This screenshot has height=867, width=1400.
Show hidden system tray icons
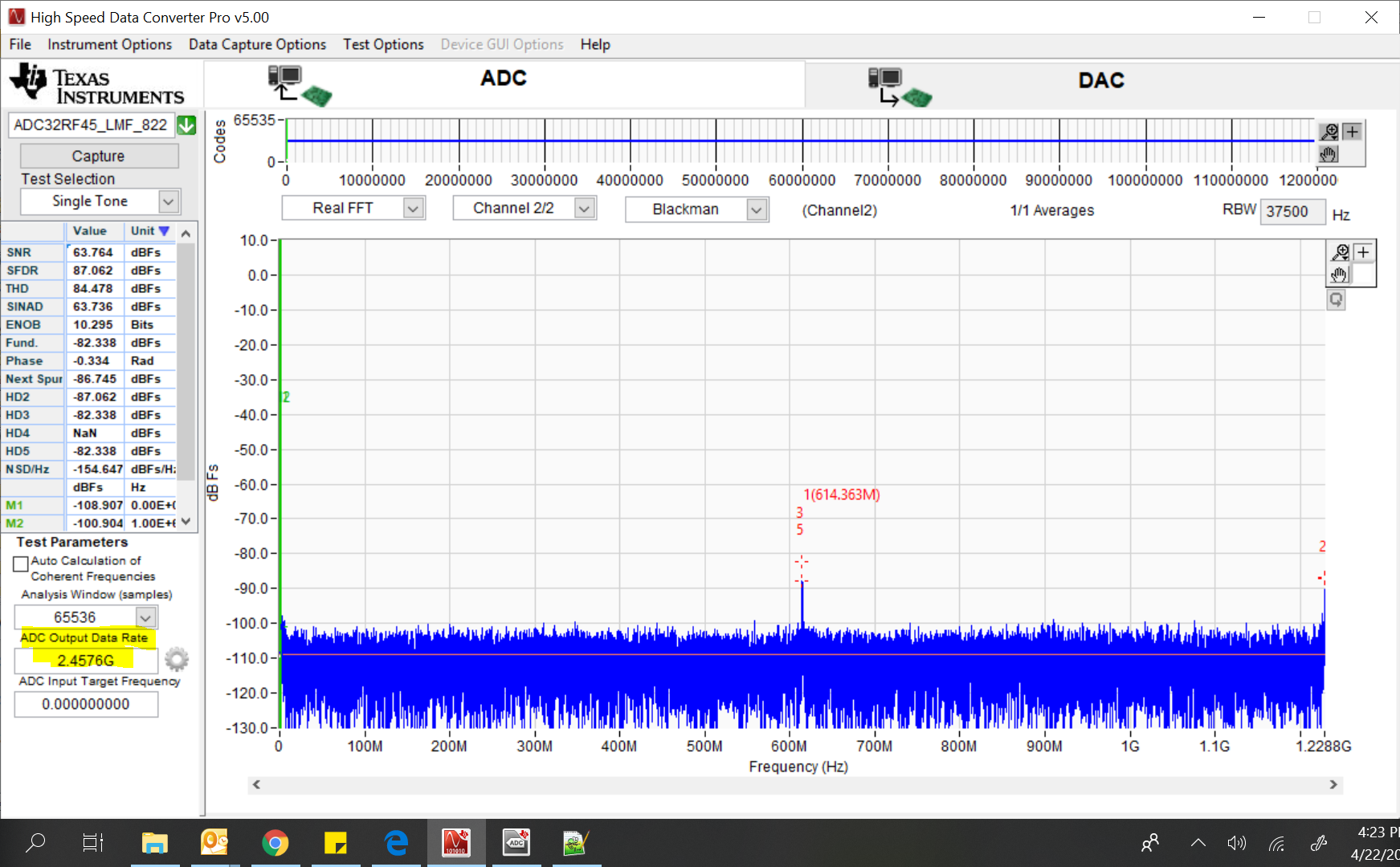(x=1198, y=843)
